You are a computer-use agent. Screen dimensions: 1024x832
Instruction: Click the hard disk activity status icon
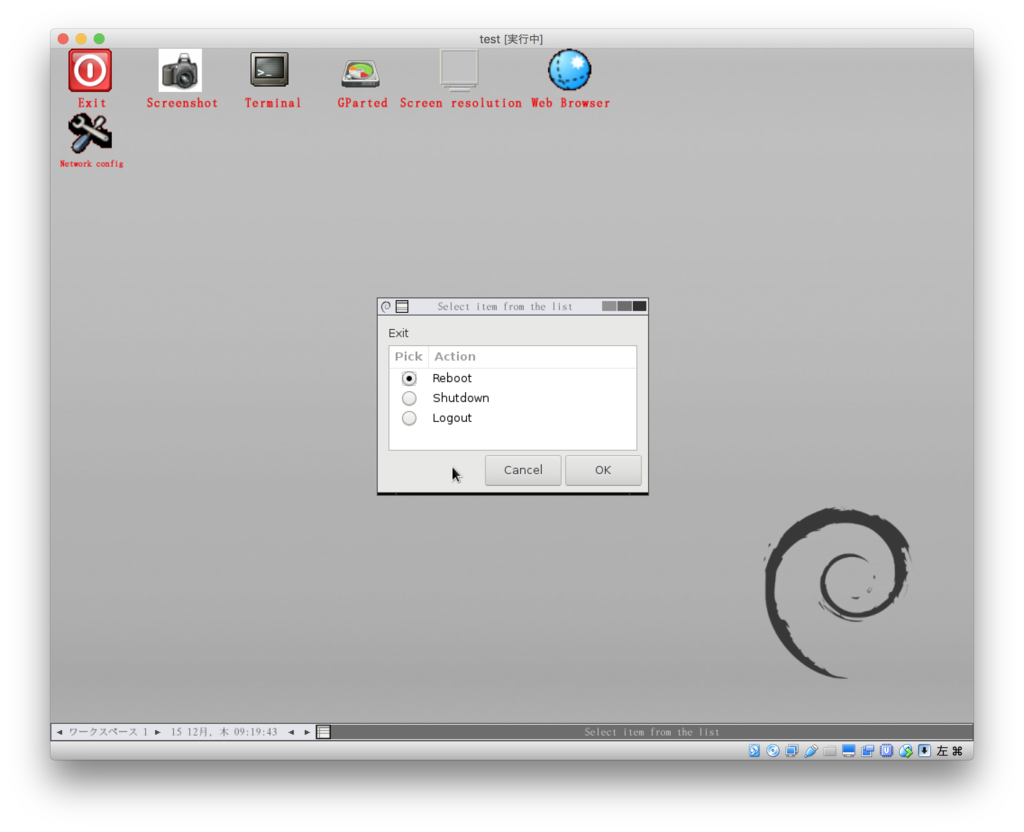(754, 751)
